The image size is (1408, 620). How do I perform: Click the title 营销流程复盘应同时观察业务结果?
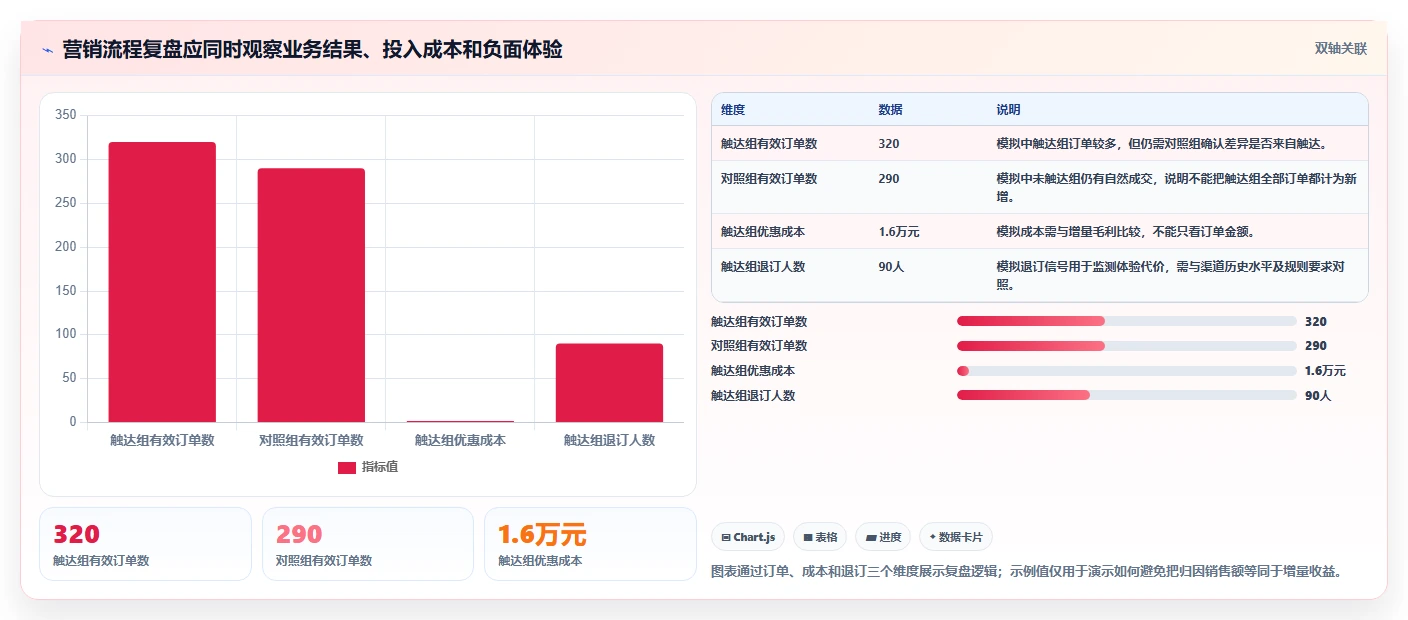coord(312,49)
